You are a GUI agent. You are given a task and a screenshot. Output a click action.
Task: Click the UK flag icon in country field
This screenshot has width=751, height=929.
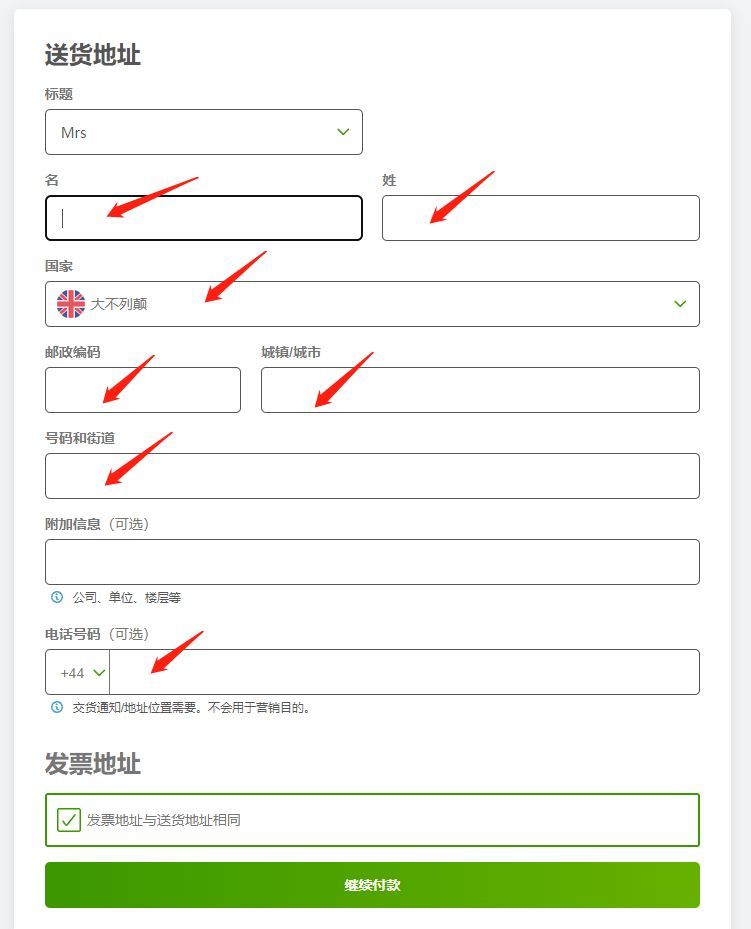[x=70, y=304]
